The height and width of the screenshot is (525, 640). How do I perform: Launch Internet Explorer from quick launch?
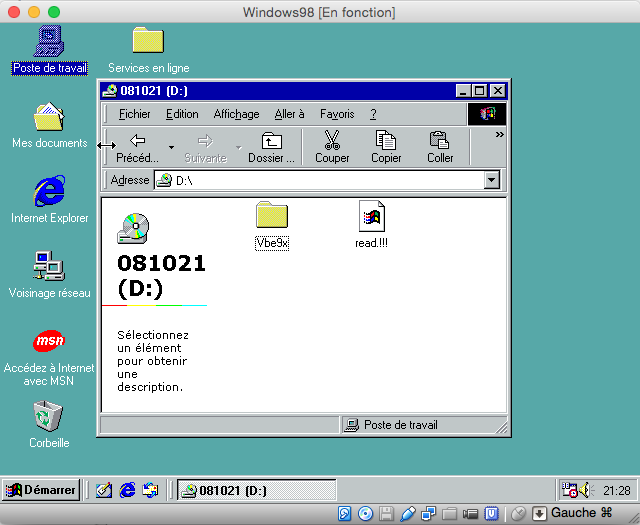127,490
